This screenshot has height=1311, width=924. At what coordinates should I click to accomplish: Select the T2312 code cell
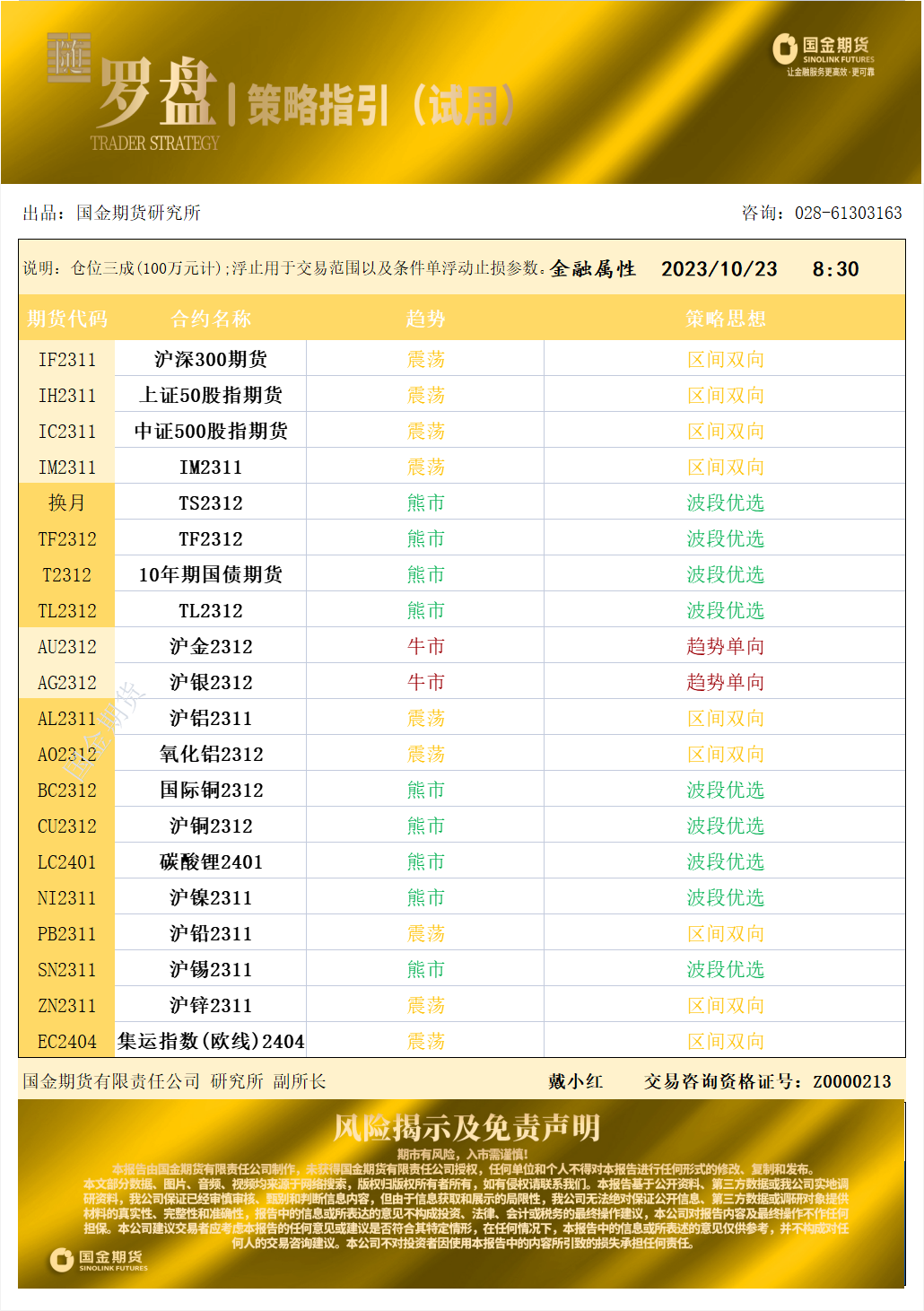point(67,574)
